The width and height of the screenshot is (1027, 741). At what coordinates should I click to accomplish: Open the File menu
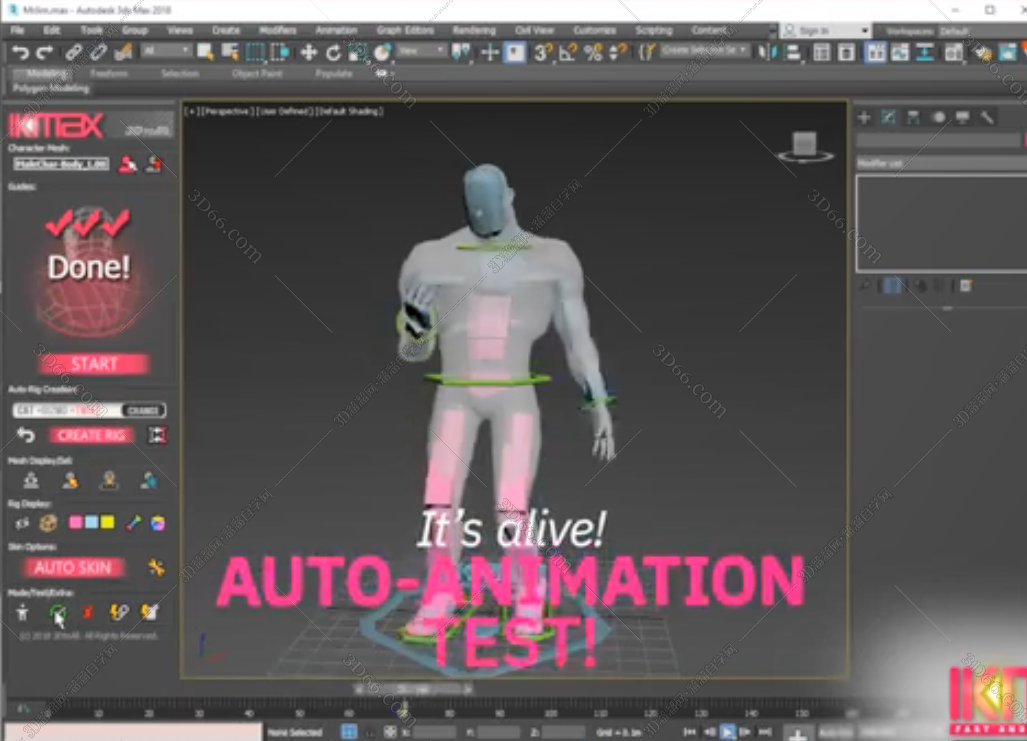click(x=17, y=30)
